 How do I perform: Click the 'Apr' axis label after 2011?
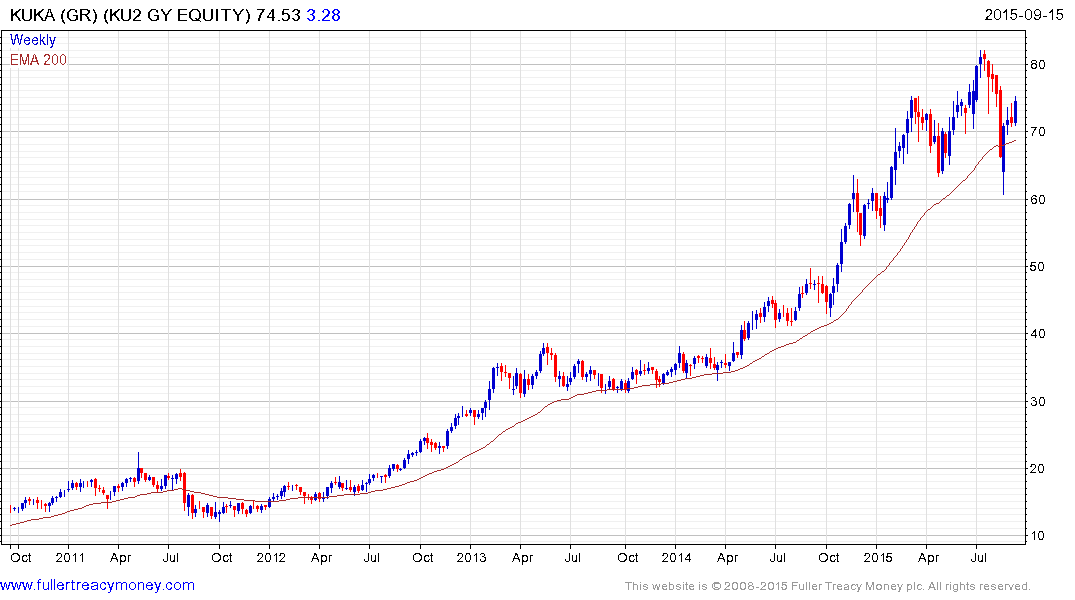click(120, 557)
